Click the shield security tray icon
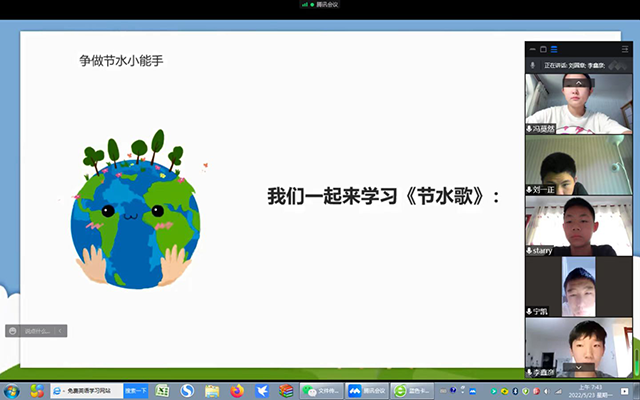 (526, 391)
